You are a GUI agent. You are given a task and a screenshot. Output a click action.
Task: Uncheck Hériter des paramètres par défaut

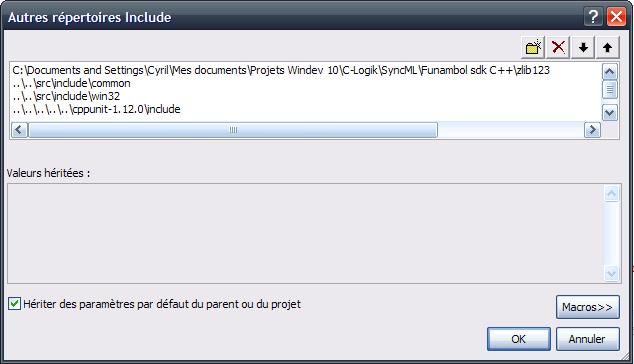14,303
